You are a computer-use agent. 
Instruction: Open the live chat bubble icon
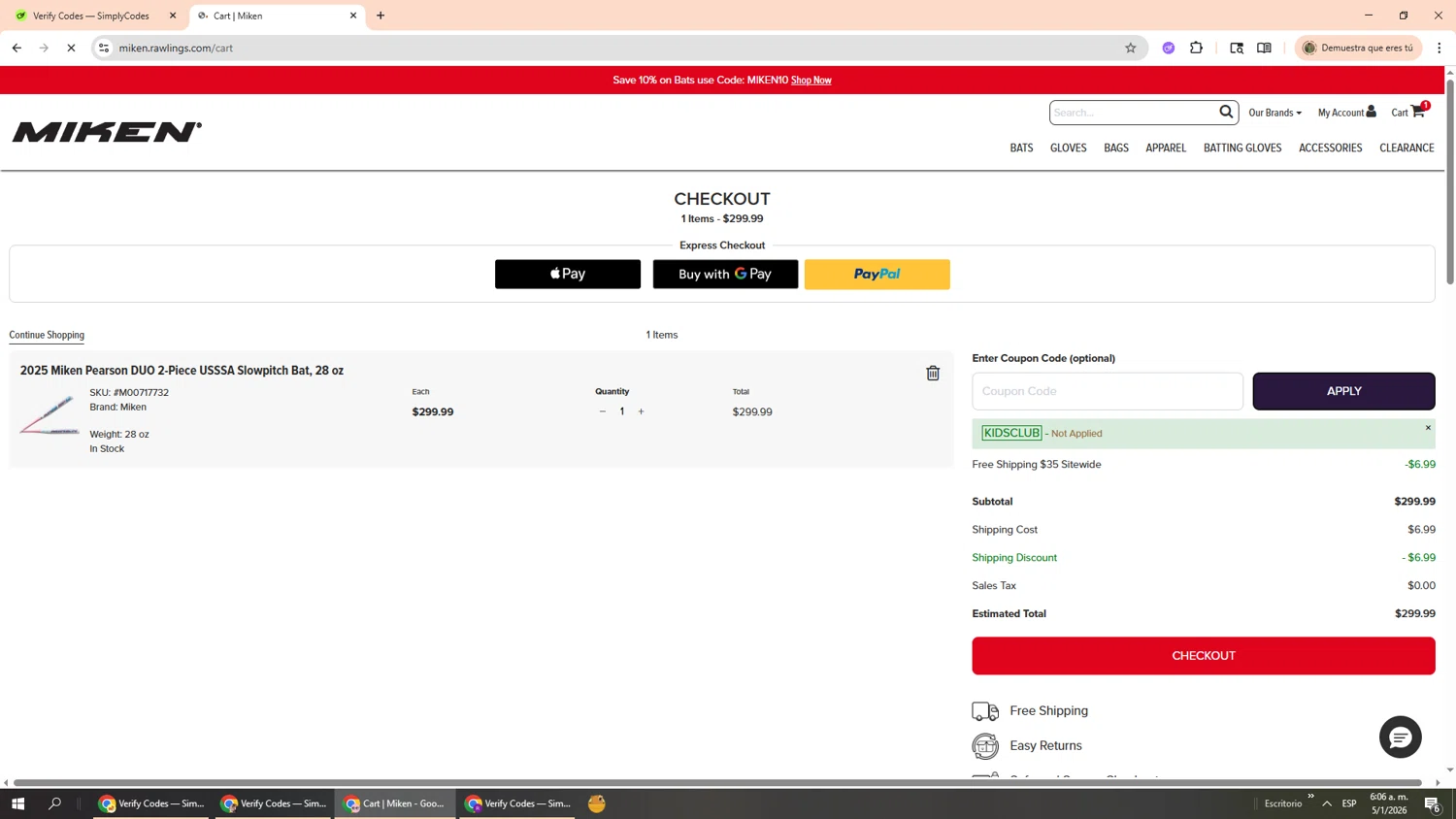[1400, 737]
